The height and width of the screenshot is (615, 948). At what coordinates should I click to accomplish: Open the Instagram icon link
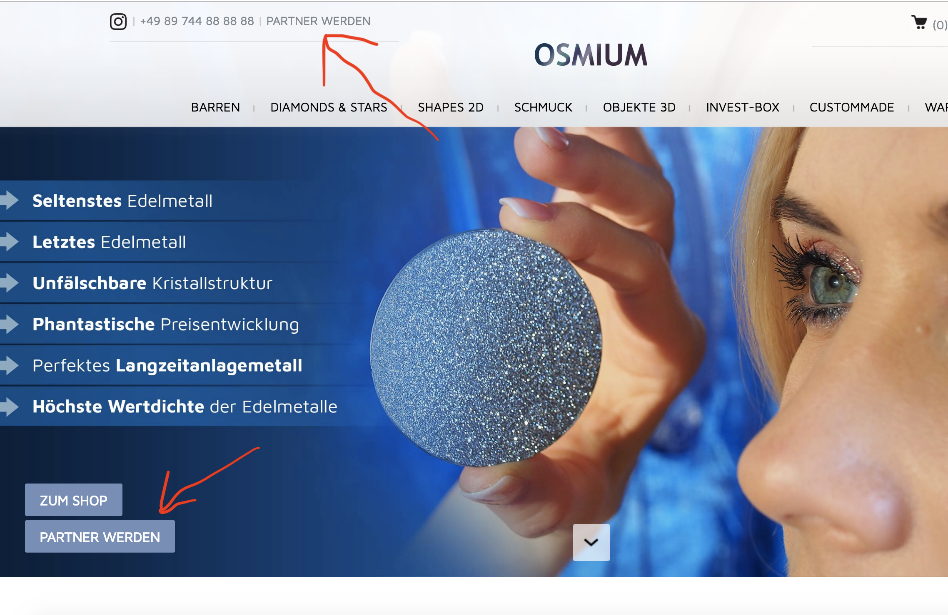118,22
